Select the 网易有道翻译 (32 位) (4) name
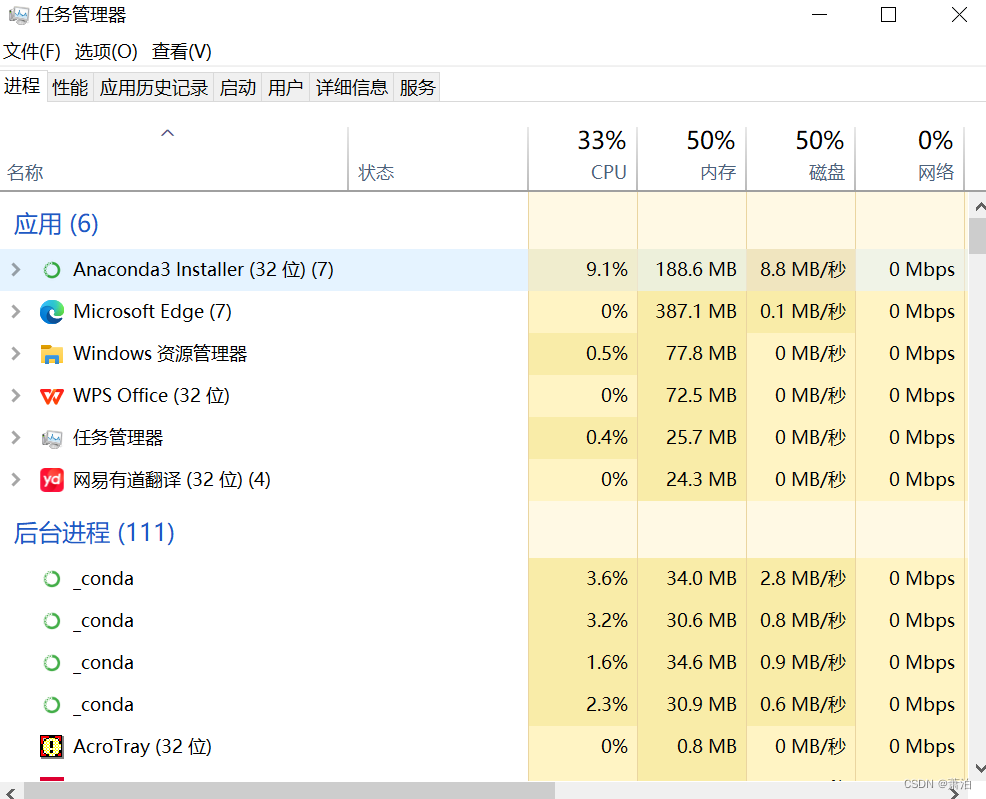This screenshot has width=986, height=799. point(172,480)
